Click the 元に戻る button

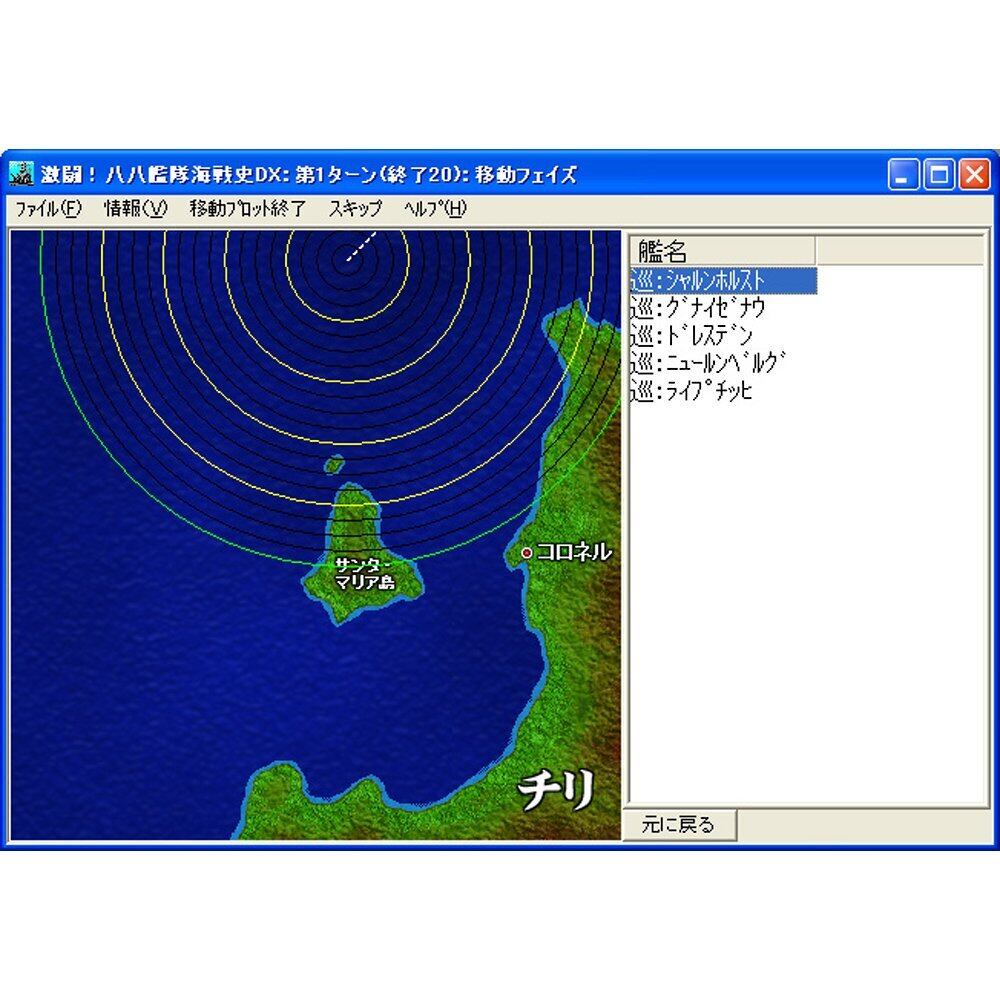tap(679, 825)
